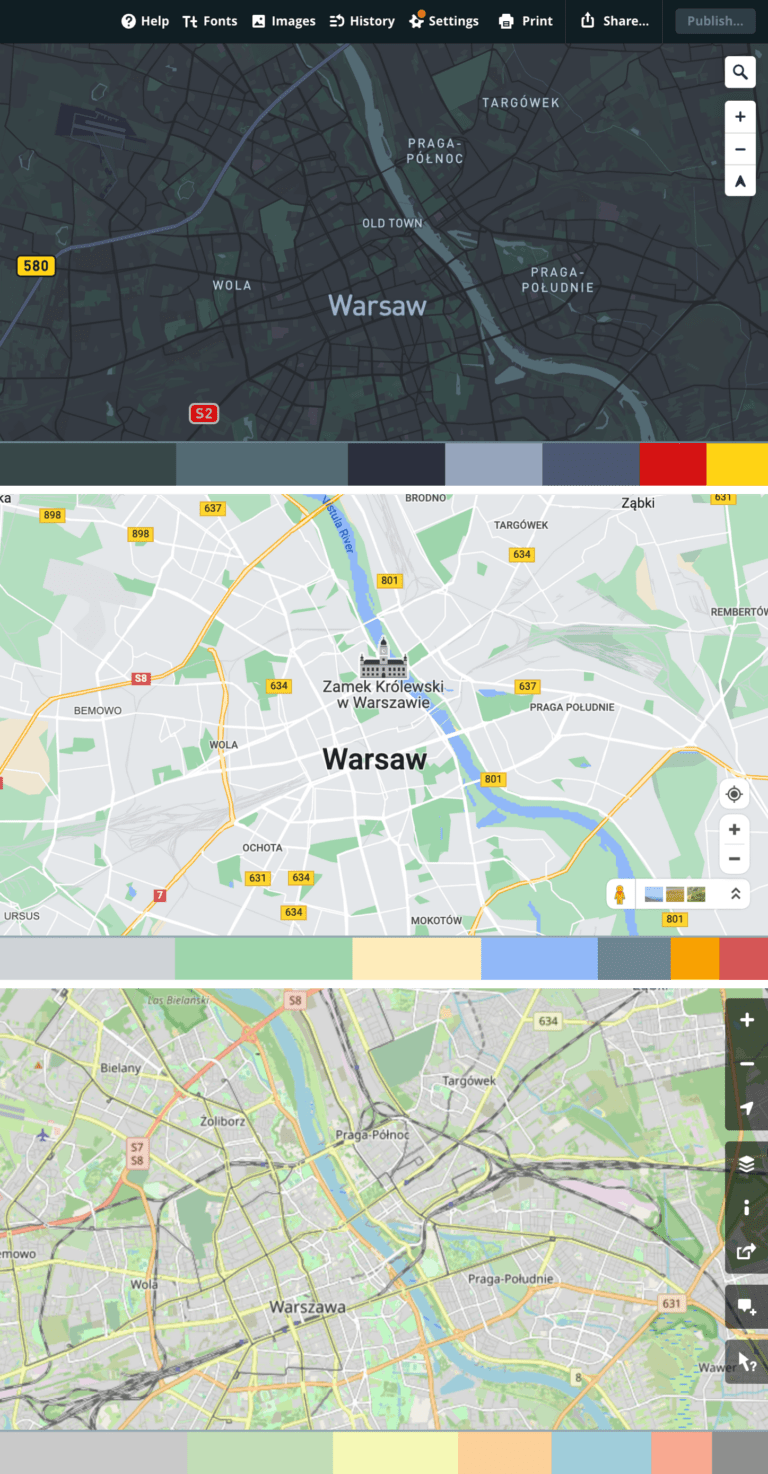Click the Zamek Królewski castle icon
This screenshot has height=1474, width=768.
click(383, 658)
